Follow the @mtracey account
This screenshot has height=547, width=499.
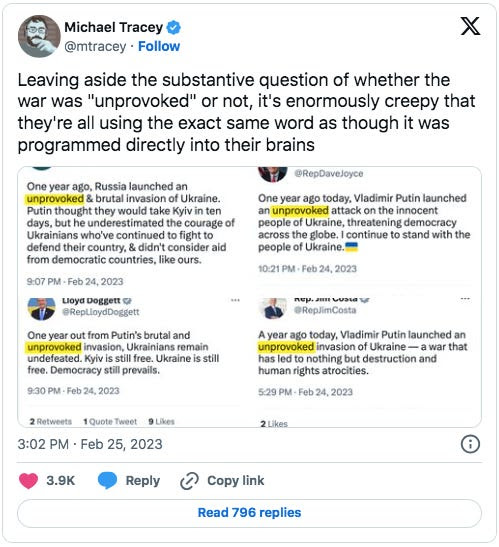click(x=159, y=46)
